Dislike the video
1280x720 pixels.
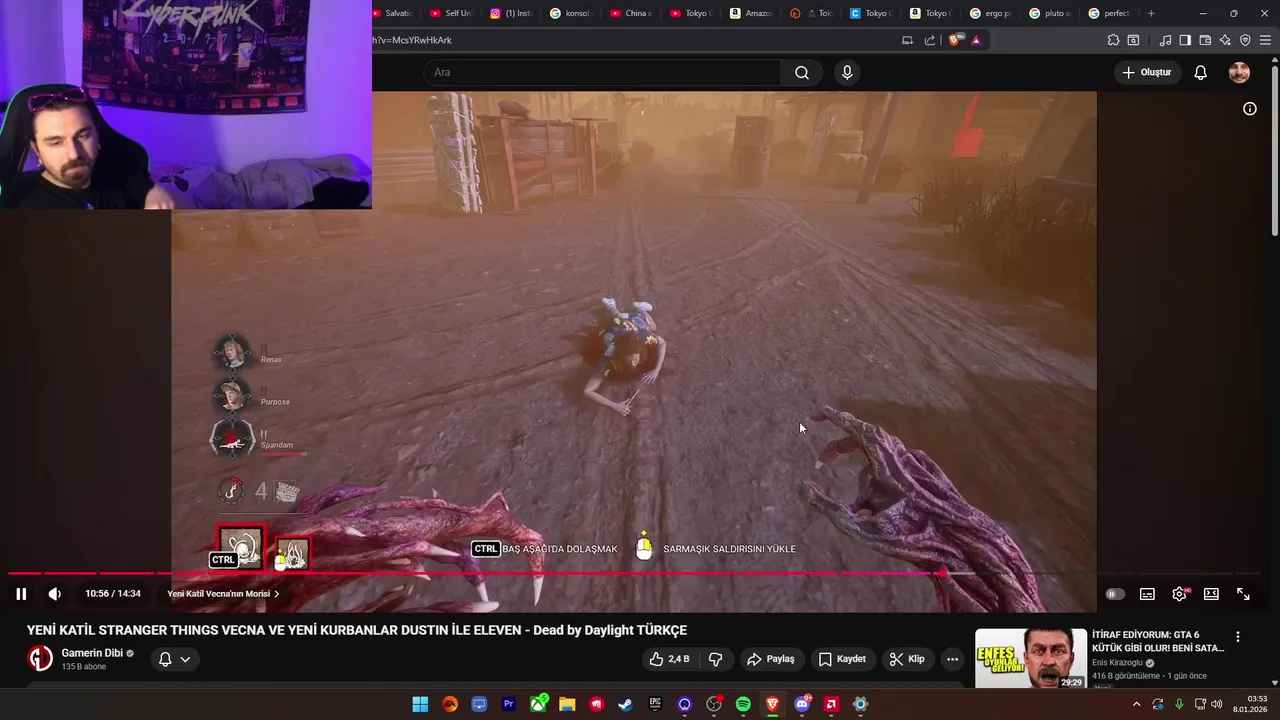716,659
